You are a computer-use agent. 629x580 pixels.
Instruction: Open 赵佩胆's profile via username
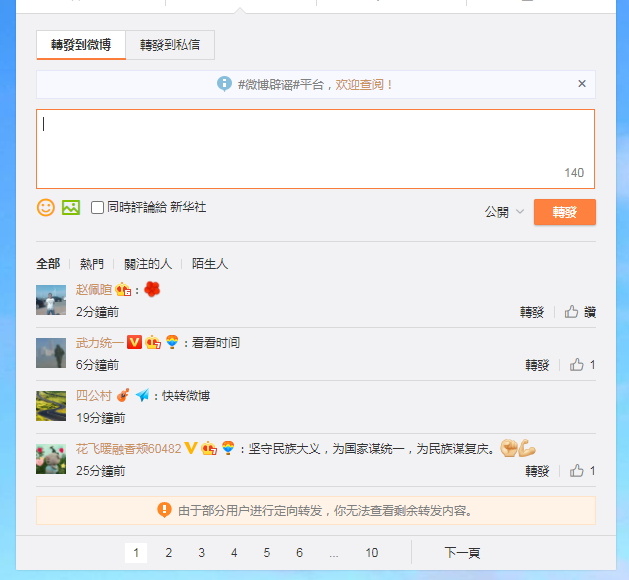[94, 289]
